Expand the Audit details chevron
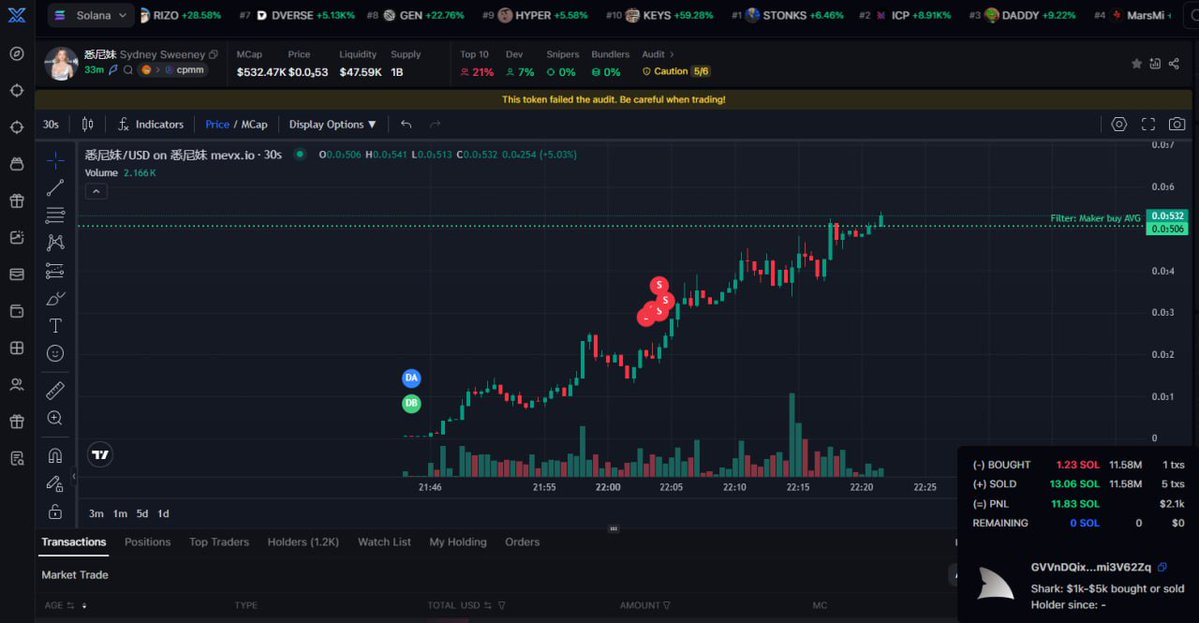This screenshot has width=1199, height=623. click(x=672, y=54)
